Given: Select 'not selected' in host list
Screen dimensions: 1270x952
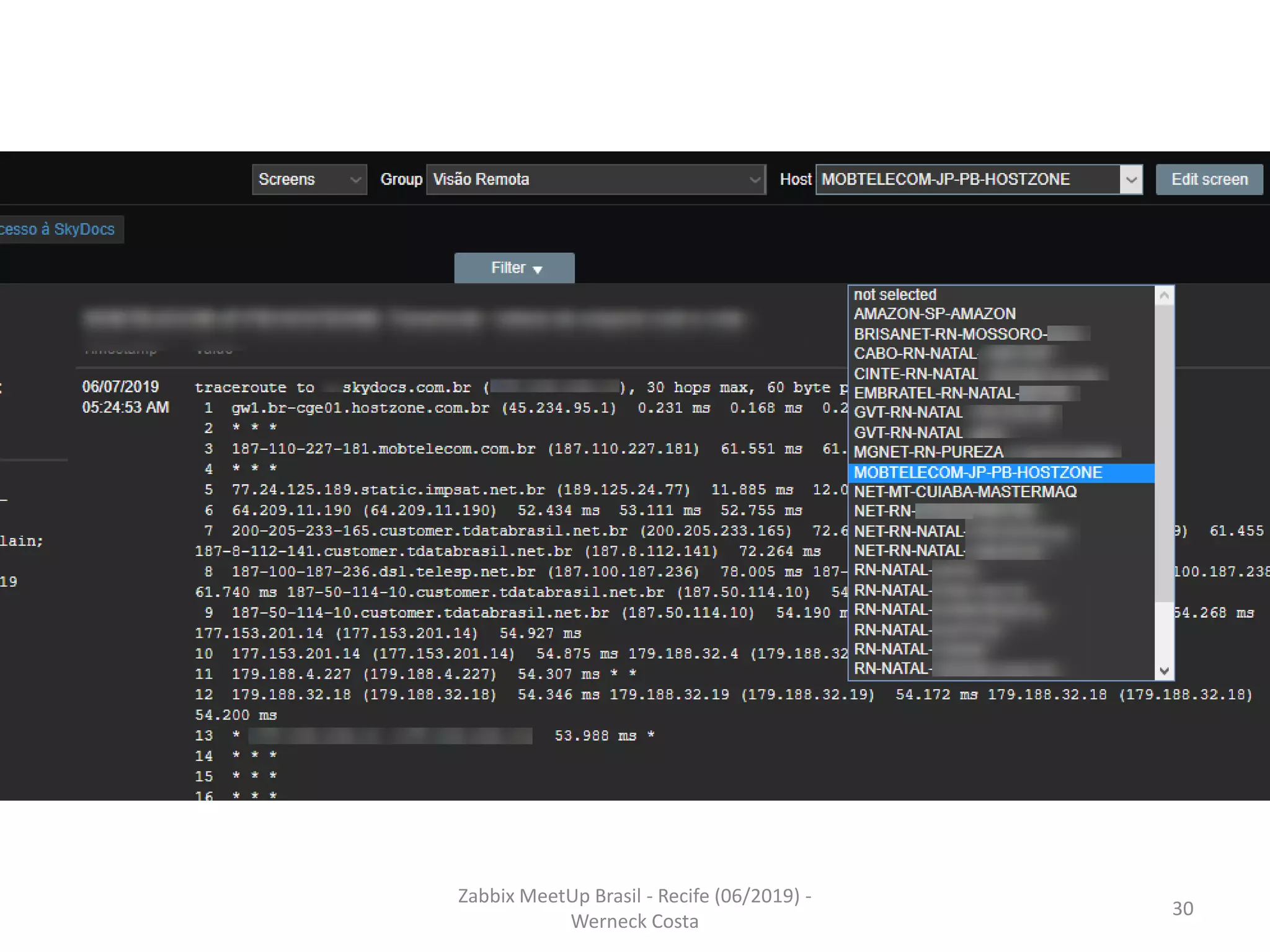Looking at the screenshot, I should (x=895, y=294).
